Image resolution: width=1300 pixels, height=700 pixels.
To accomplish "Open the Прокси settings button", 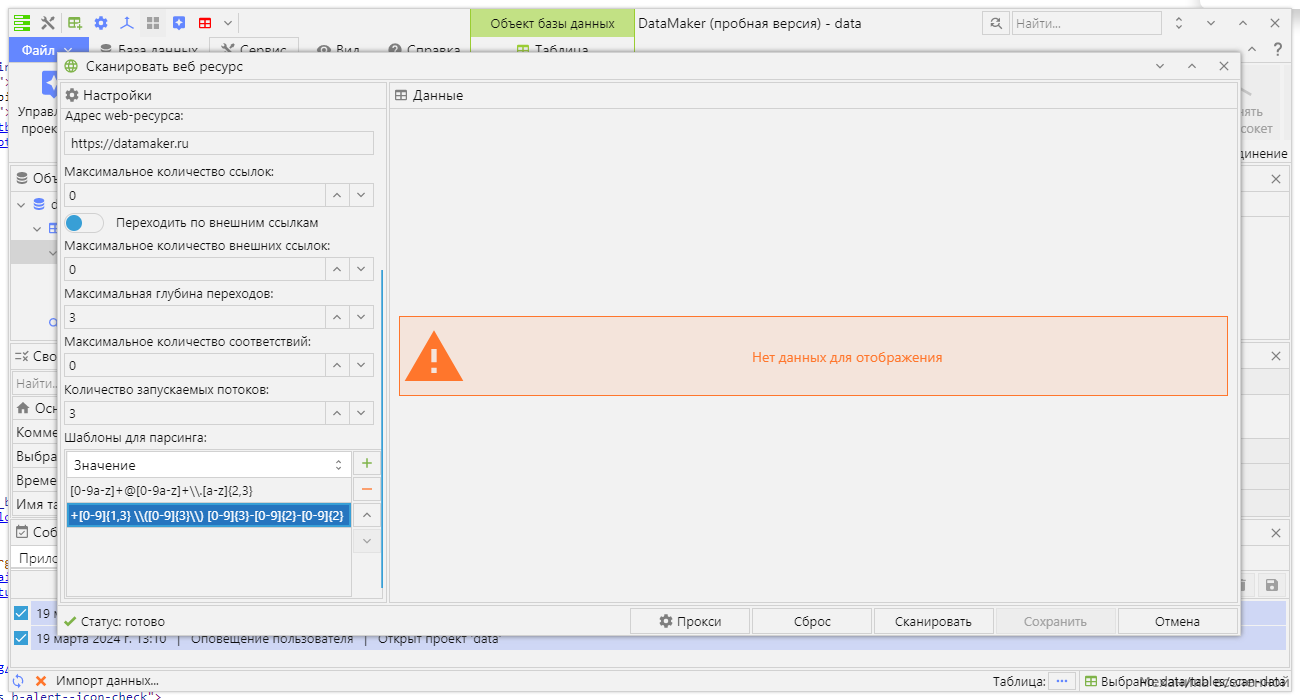I will 690,621.
